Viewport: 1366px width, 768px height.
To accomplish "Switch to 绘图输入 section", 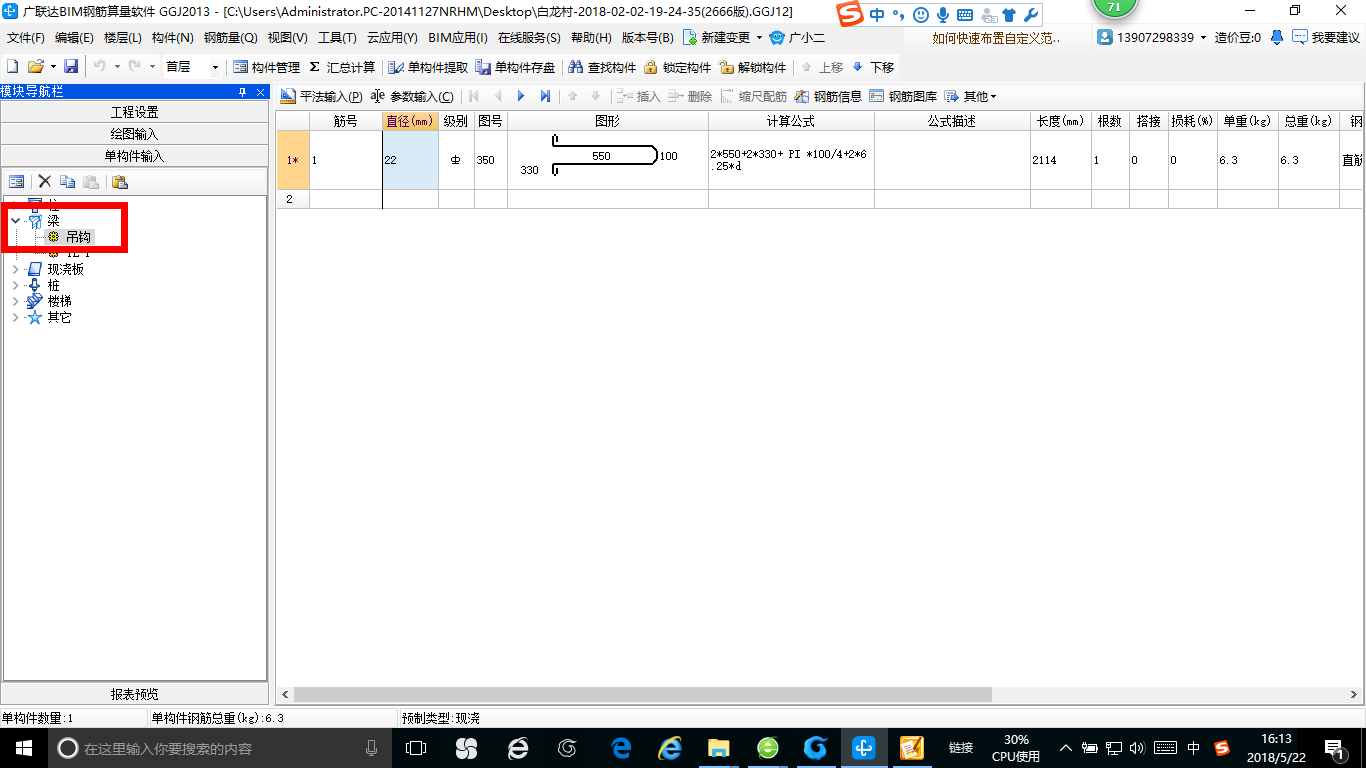I will coord(135,134).
